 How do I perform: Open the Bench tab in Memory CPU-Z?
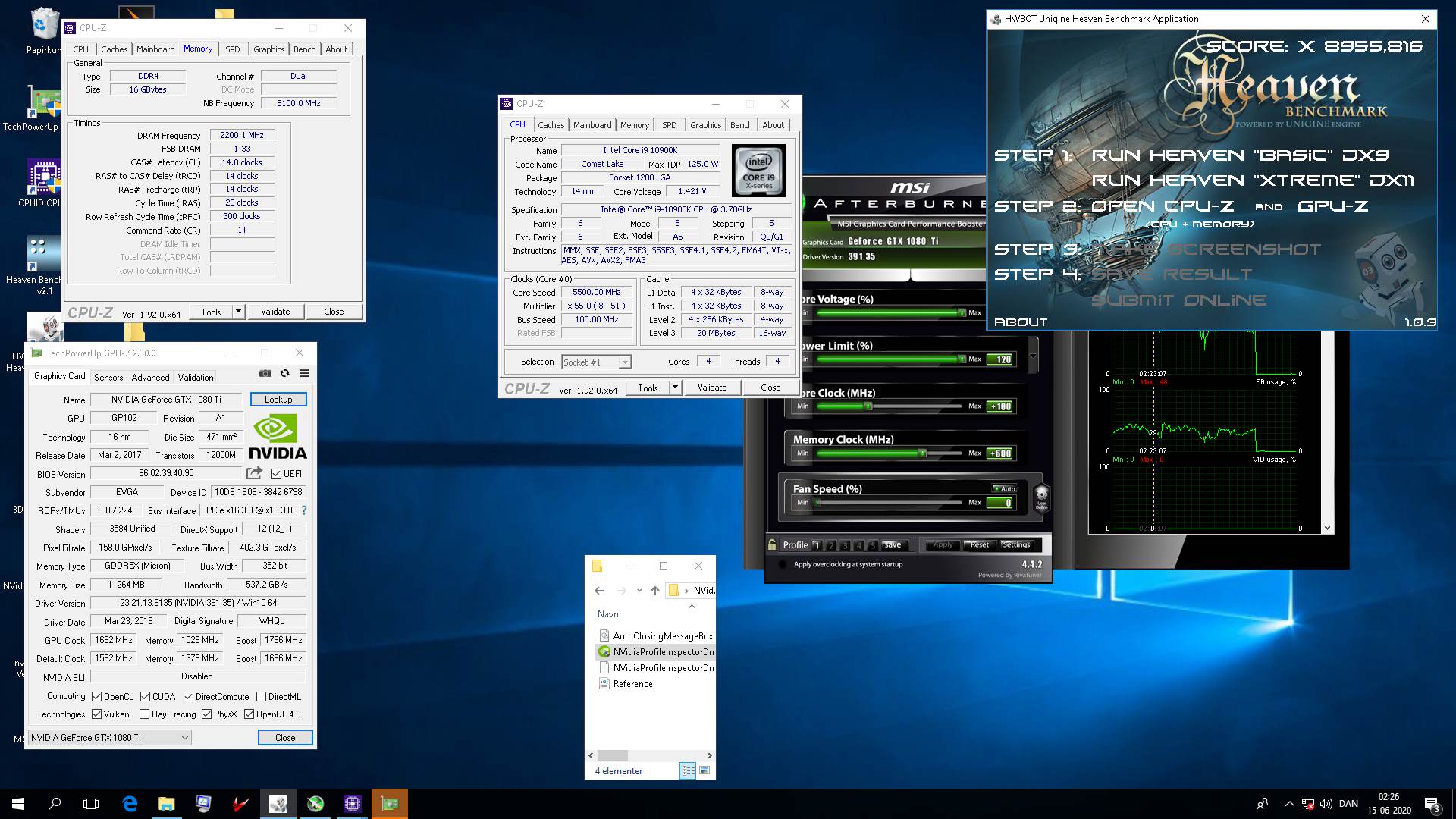[x=305, y=49]
